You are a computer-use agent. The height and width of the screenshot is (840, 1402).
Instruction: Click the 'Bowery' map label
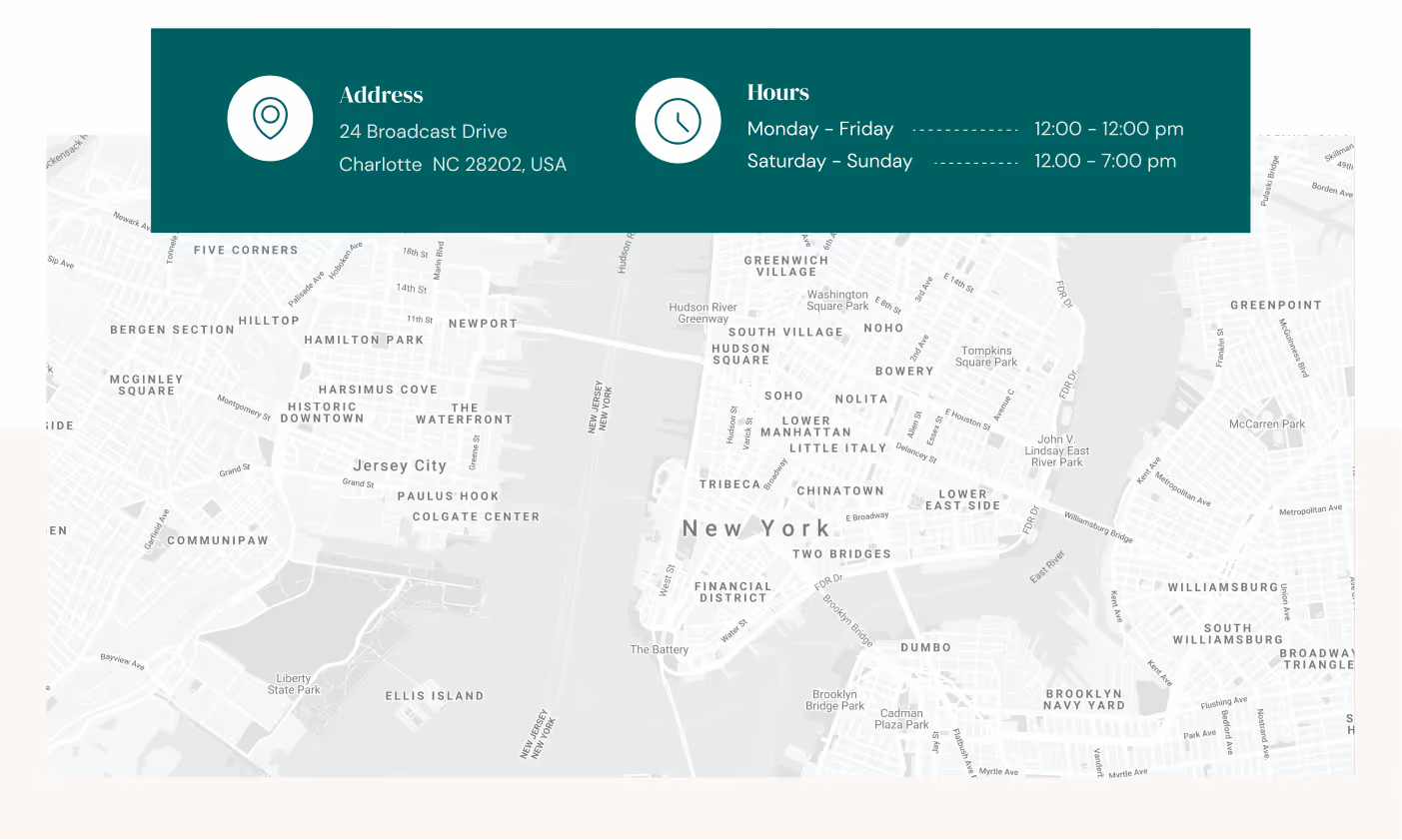tap(904, 372)
